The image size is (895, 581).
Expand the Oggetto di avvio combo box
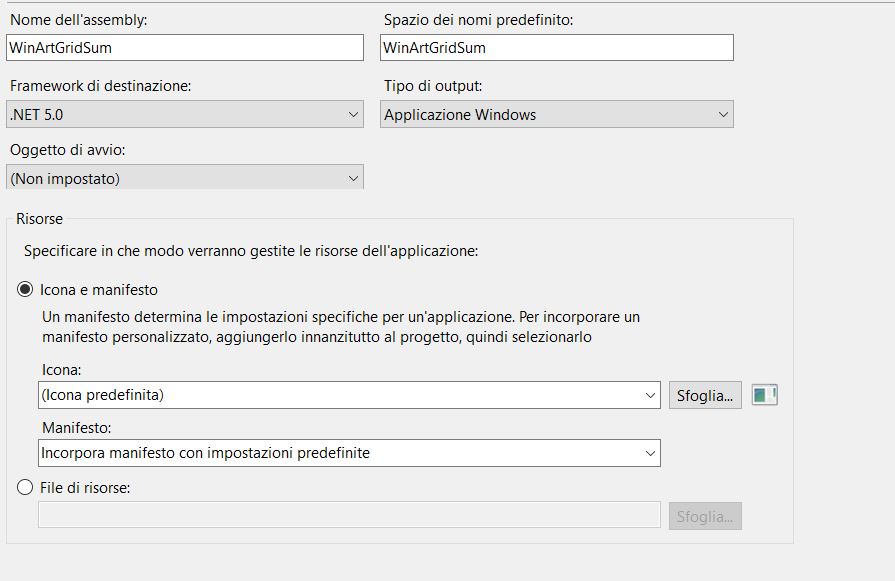click(185, 177)
